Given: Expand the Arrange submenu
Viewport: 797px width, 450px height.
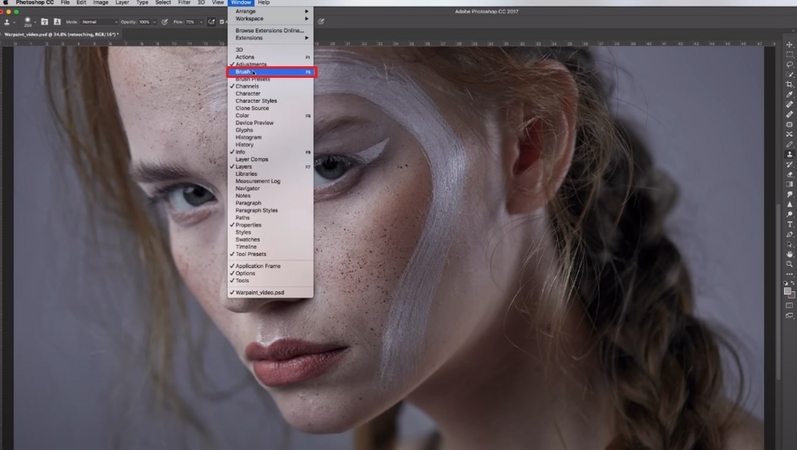Looking at the screenshot, I should click(270, 11).
